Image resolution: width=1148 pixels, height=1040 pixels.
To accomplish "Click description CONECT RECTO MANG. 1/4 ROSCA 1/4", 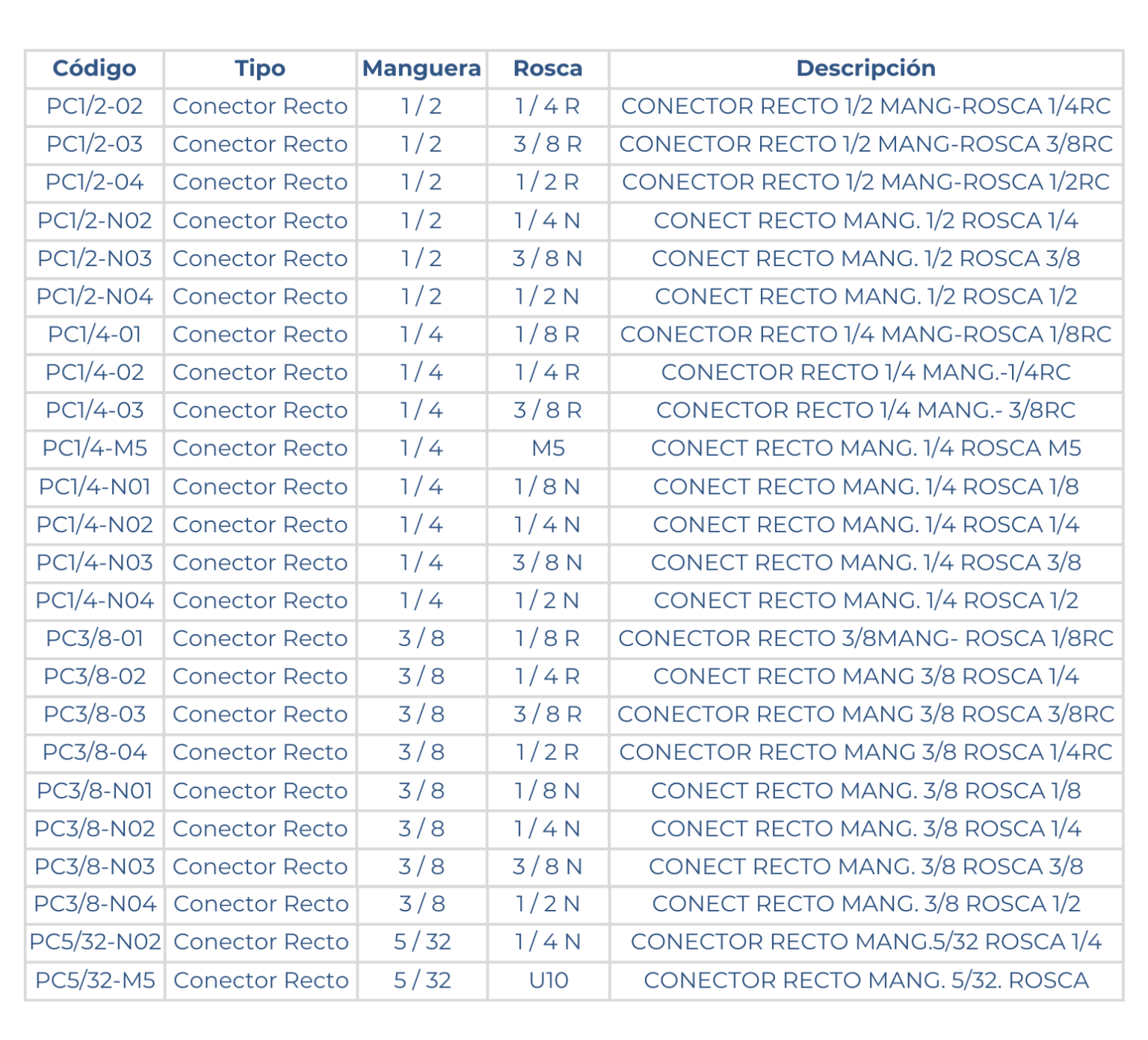I will 865,525.
